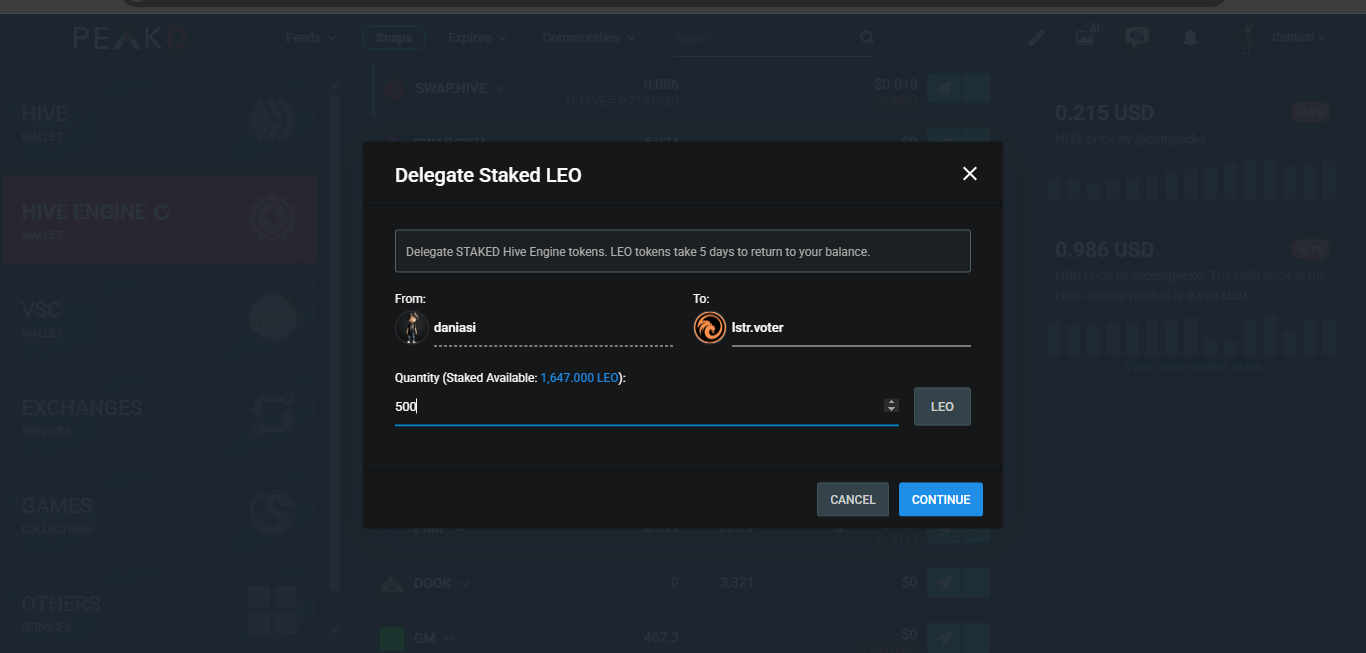Select OTHERS Services in sidebar
1366x653 pixels.
tap(160, 611)
